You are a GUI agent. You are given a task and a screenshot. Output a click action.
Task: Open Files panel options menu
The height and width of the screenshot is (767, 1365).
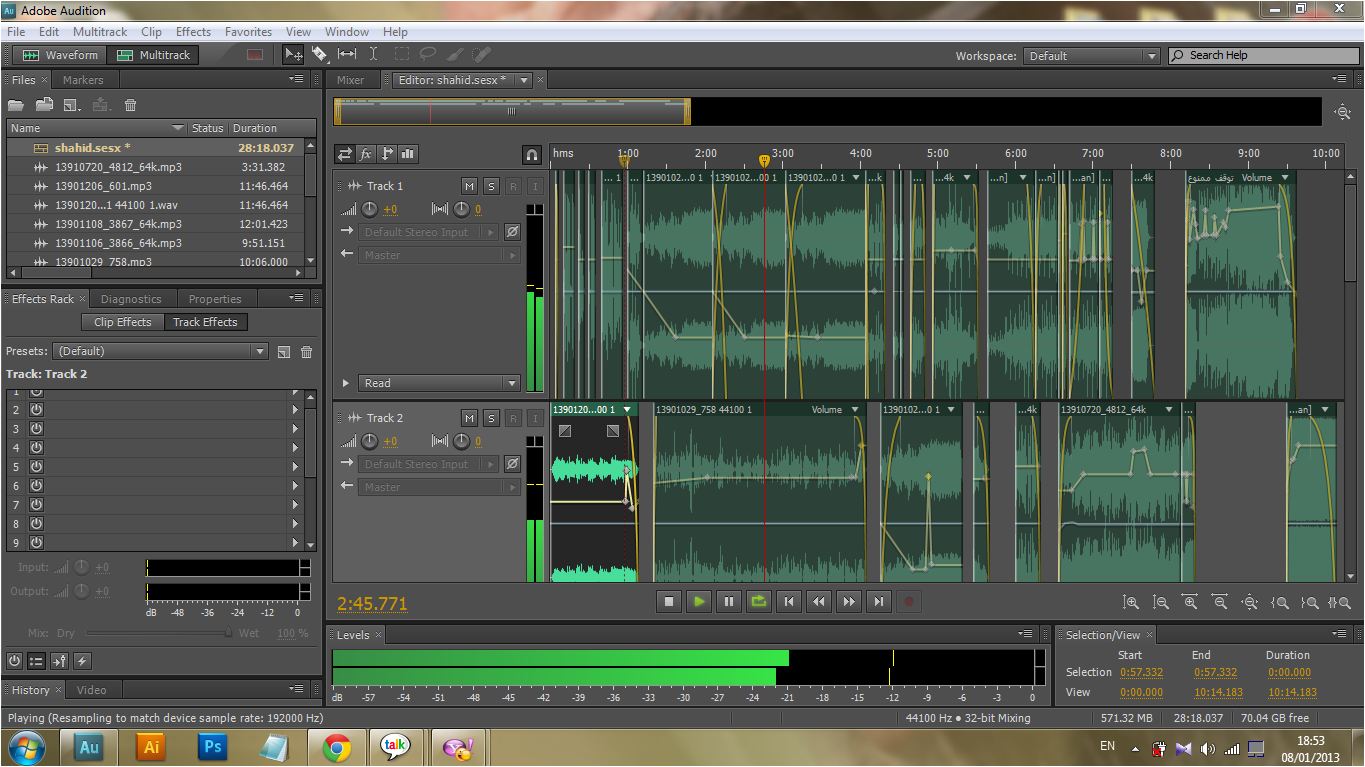point(296,79)
